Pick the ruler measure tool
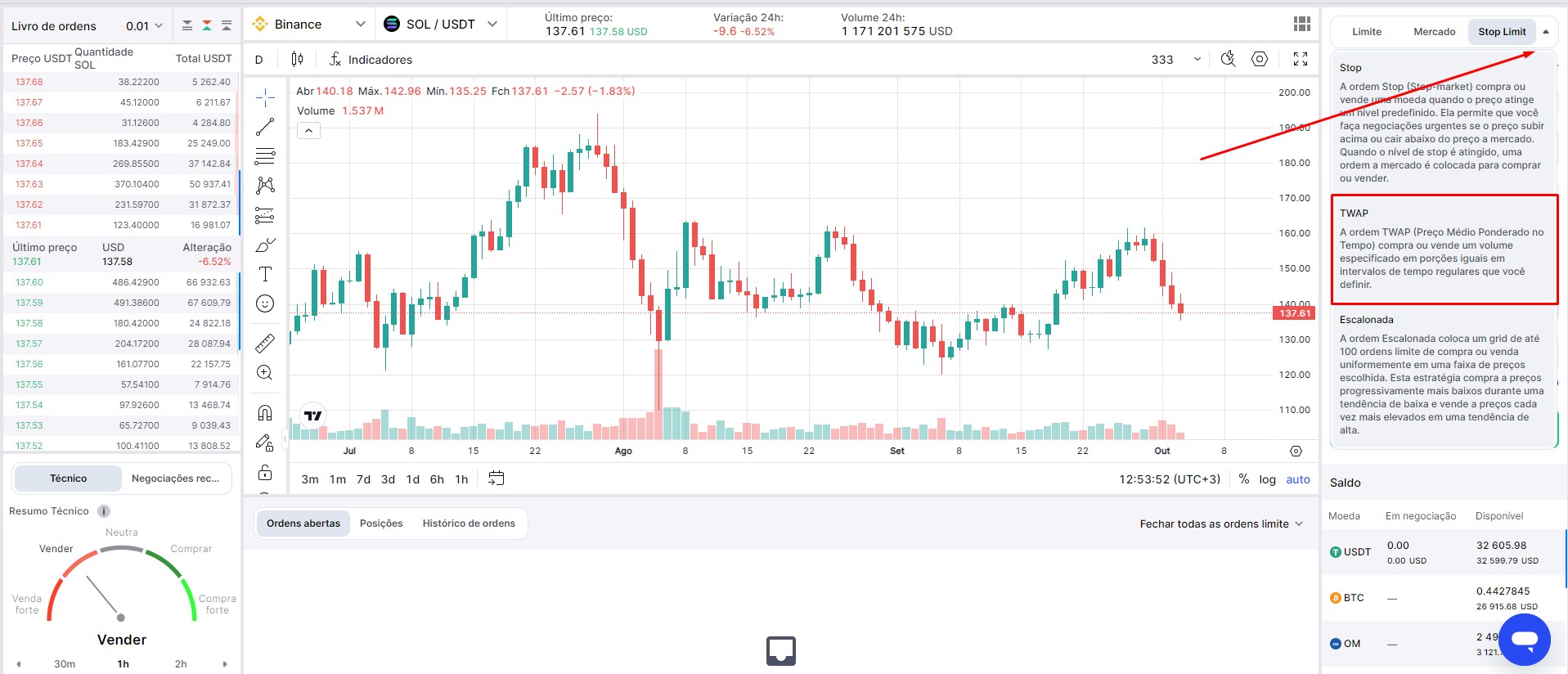Image resolution: width=1568 pixels, height=674 pixels. point(265,344)
